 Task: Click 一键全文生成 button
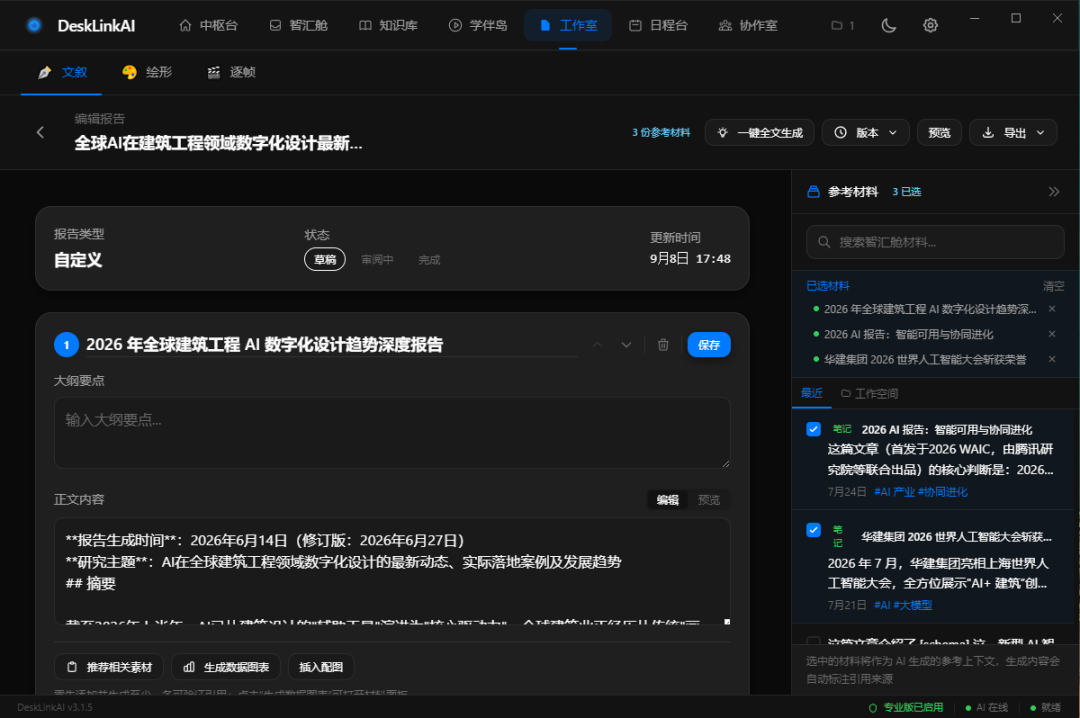point(760,132)
